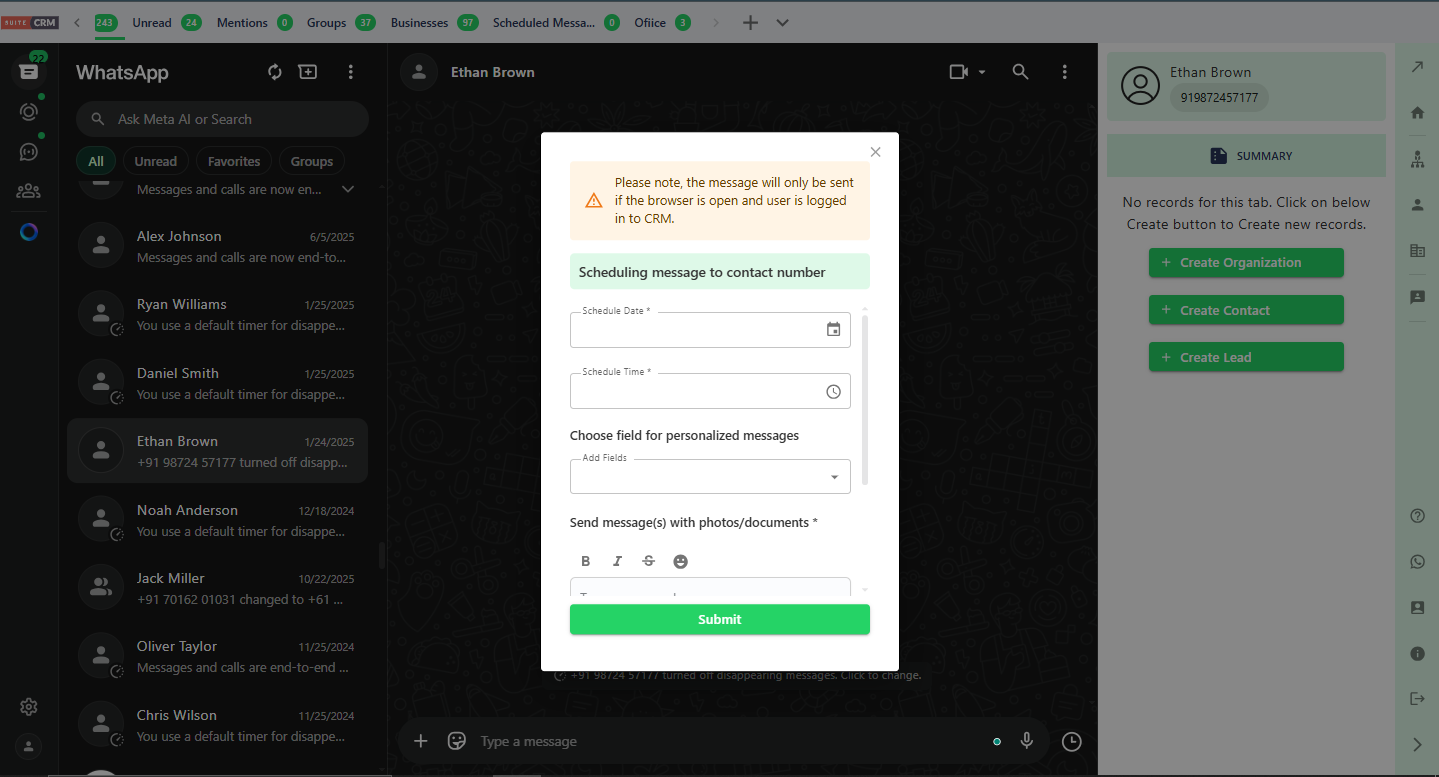Open video call options dropdown arrow
The height and width of the screenshot is (777, 1439).
(982, 72)
